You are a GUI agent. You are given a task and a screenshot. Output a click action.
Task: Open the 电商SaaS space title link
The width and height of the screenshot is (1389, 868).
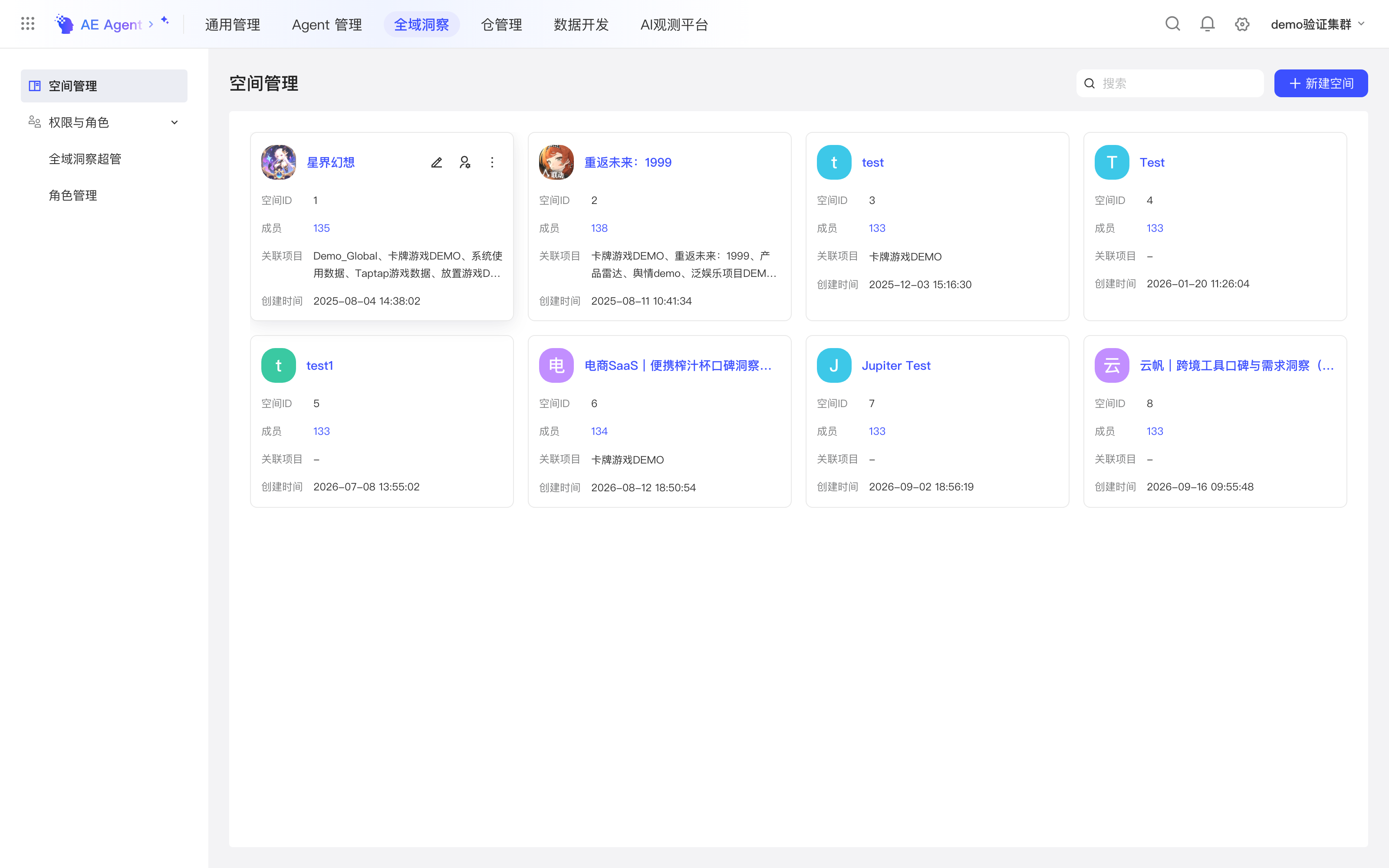(678, 366)
